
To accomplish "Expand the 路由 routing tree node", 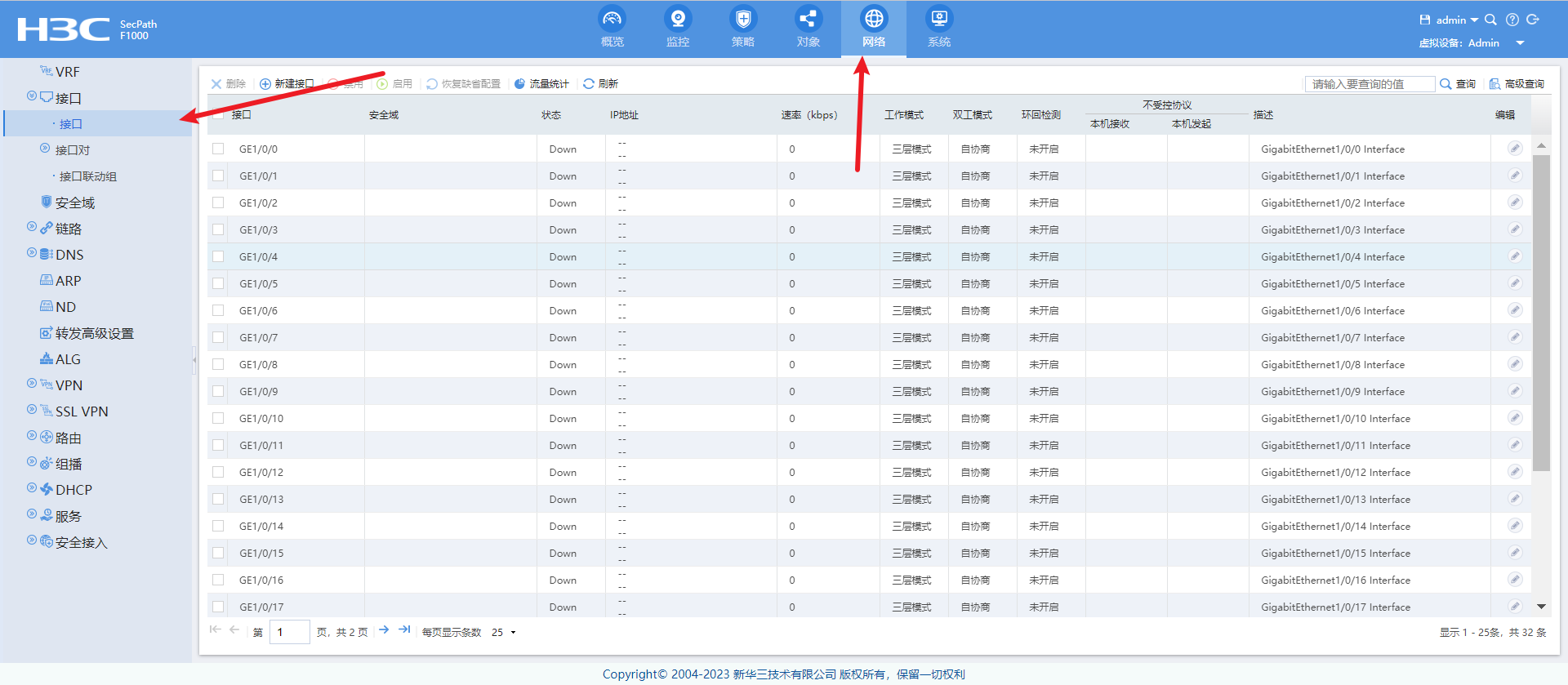I will (32, 436).
